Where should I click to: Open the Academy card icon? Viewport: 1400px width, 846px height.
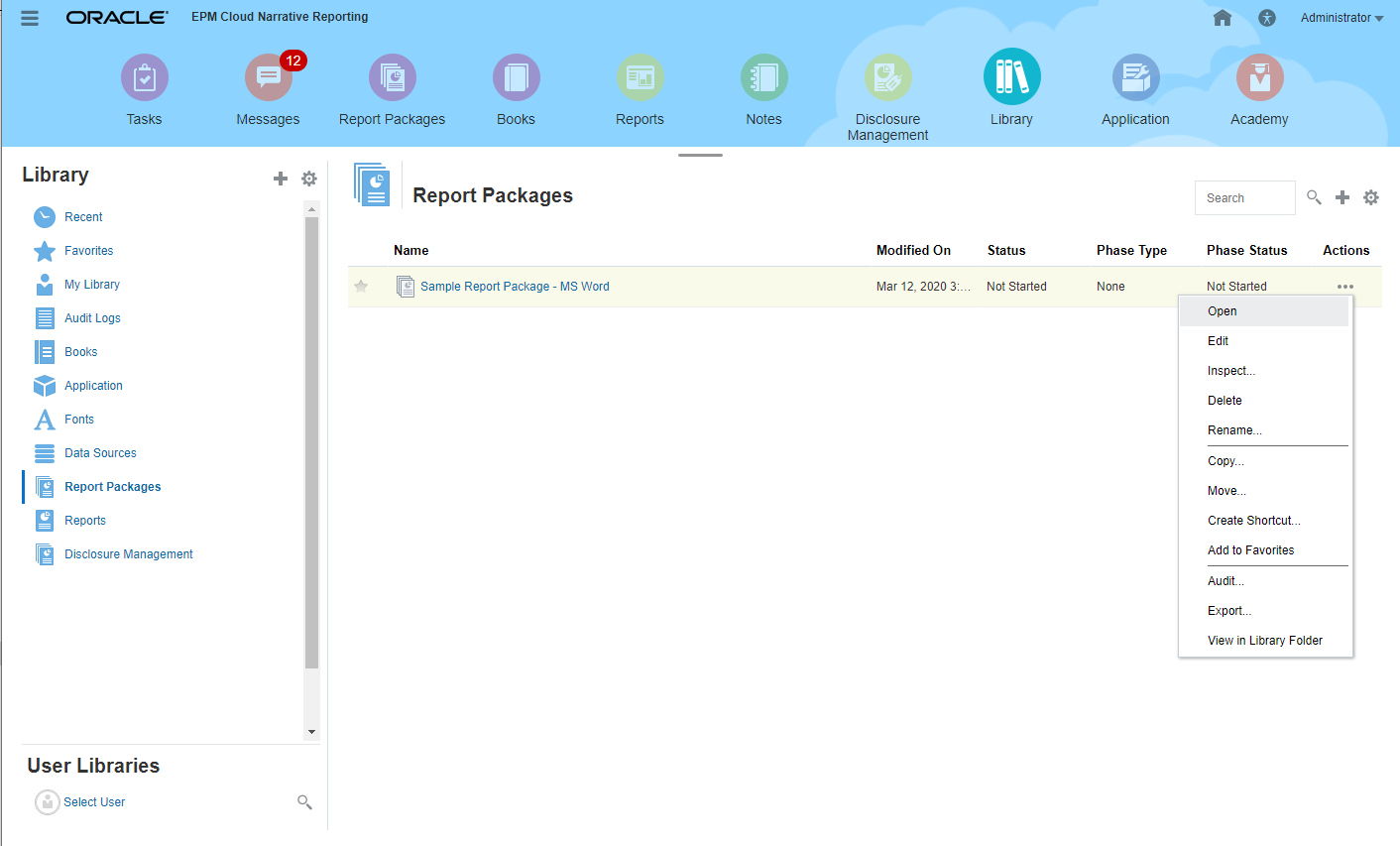1260,77
